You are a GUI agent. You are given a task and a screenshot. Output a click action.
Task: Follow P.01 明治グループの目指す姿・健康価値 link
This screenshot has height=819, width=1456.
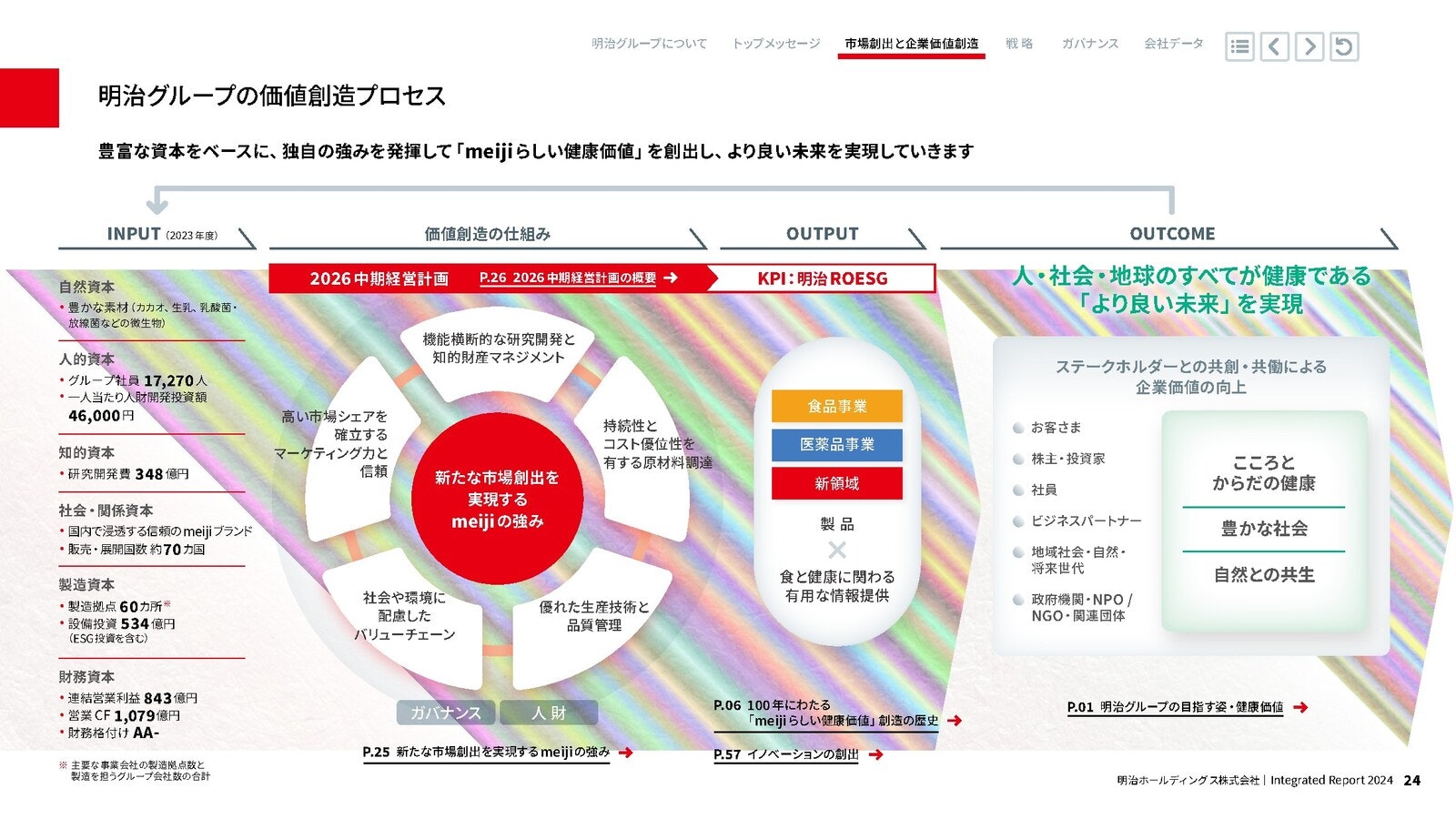click(x=1176, y=707)
